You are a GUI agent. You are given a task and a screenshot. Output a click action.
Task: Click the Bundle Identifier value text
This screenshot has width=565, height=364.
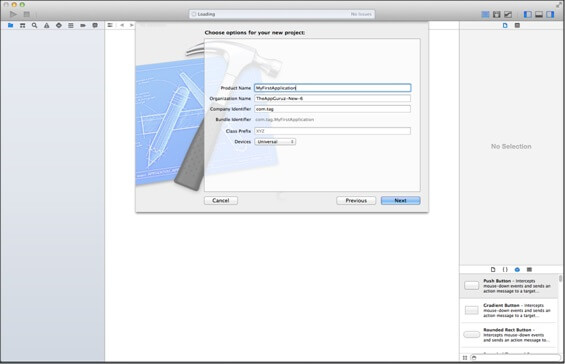pos(285,119)
